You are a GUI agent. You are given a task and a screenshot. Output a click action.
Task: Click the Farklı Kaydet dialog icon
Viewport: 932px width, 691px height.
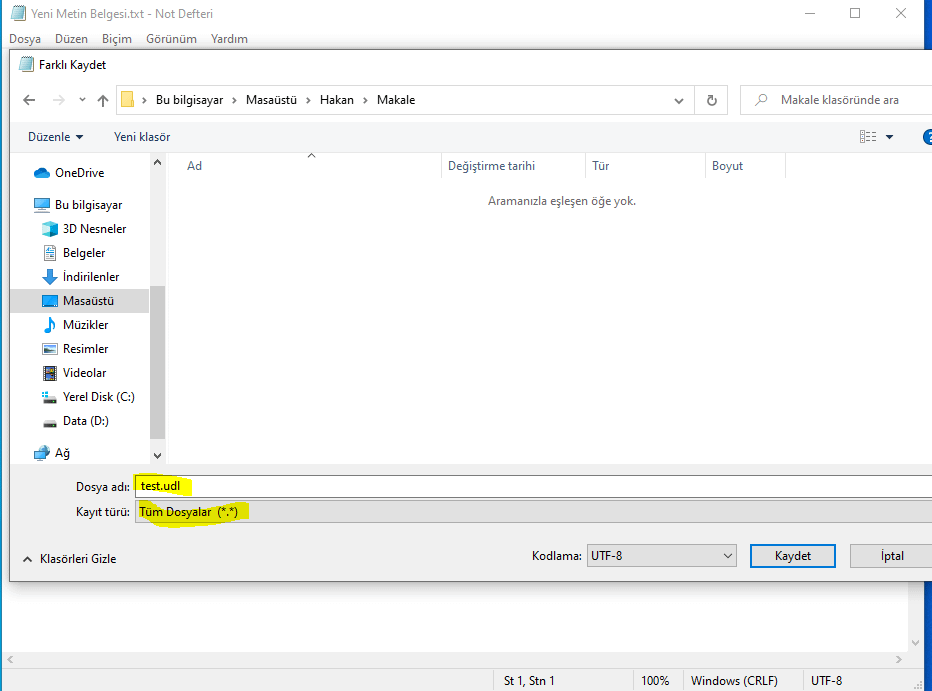point(26,64)
